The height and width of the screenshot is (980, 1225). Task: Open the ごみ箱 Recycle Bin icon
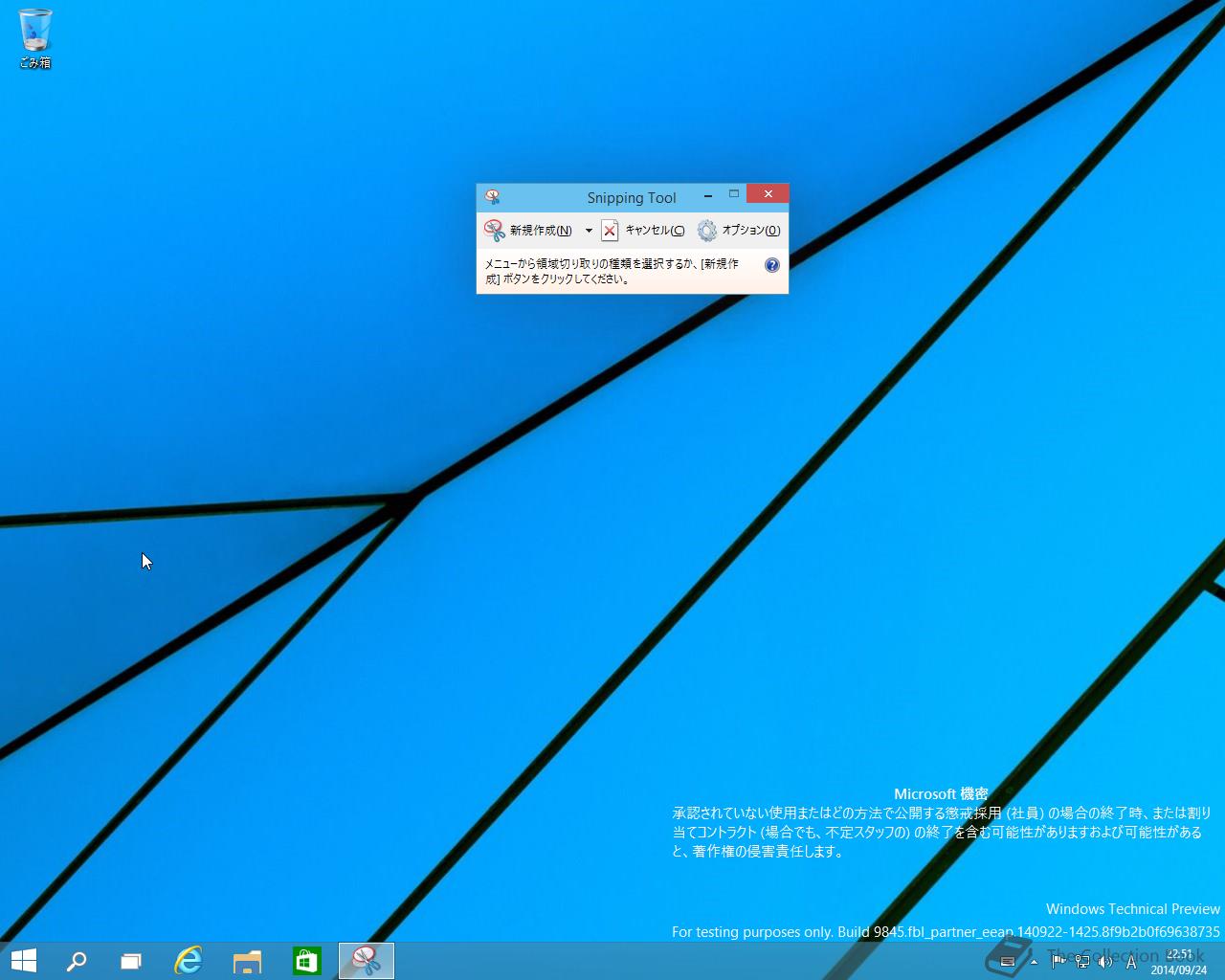tap(34, 39)
